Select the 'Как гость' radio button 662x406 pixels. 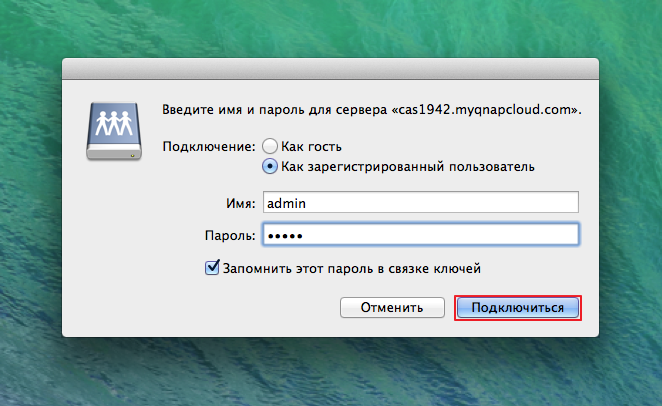[x=270, y=146]
